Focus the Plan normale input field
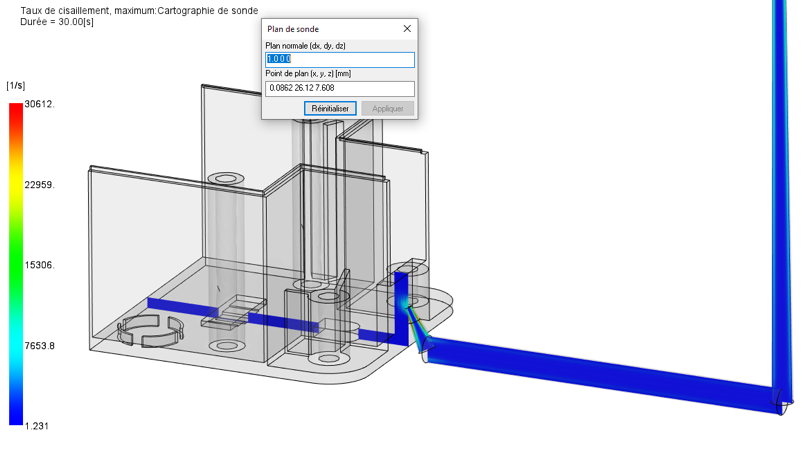 point(339,60)
